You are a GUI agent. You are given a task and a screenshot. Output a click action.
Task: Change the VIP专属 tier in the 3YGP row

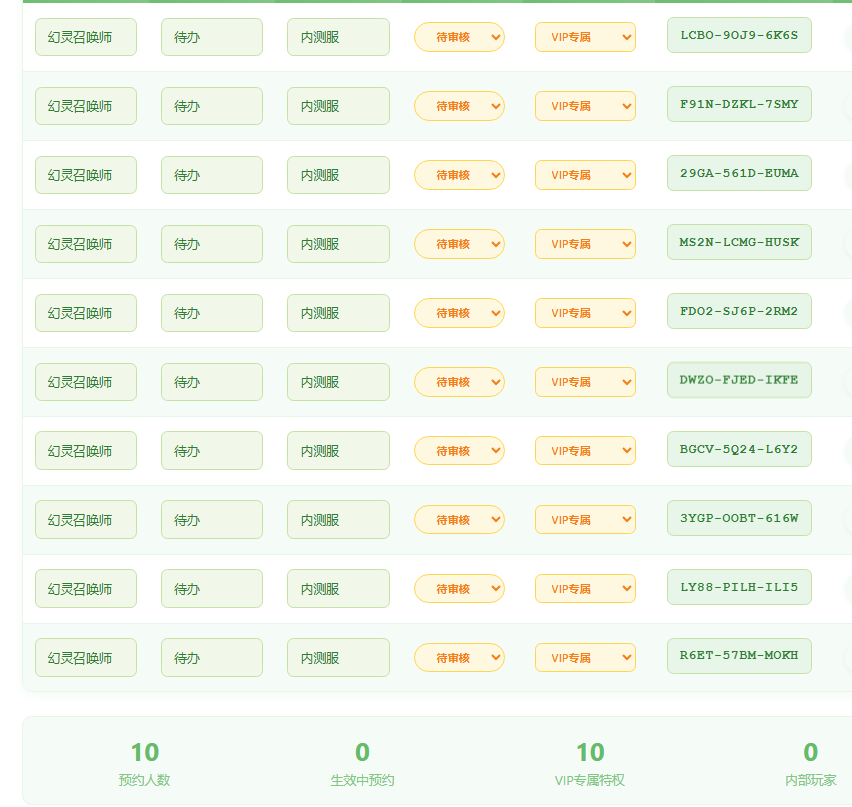(585, 520)
